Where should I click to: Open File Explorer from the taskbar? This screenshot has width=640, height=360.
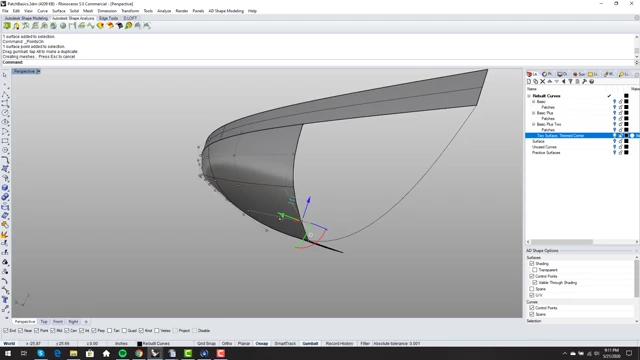pos(73,353)
